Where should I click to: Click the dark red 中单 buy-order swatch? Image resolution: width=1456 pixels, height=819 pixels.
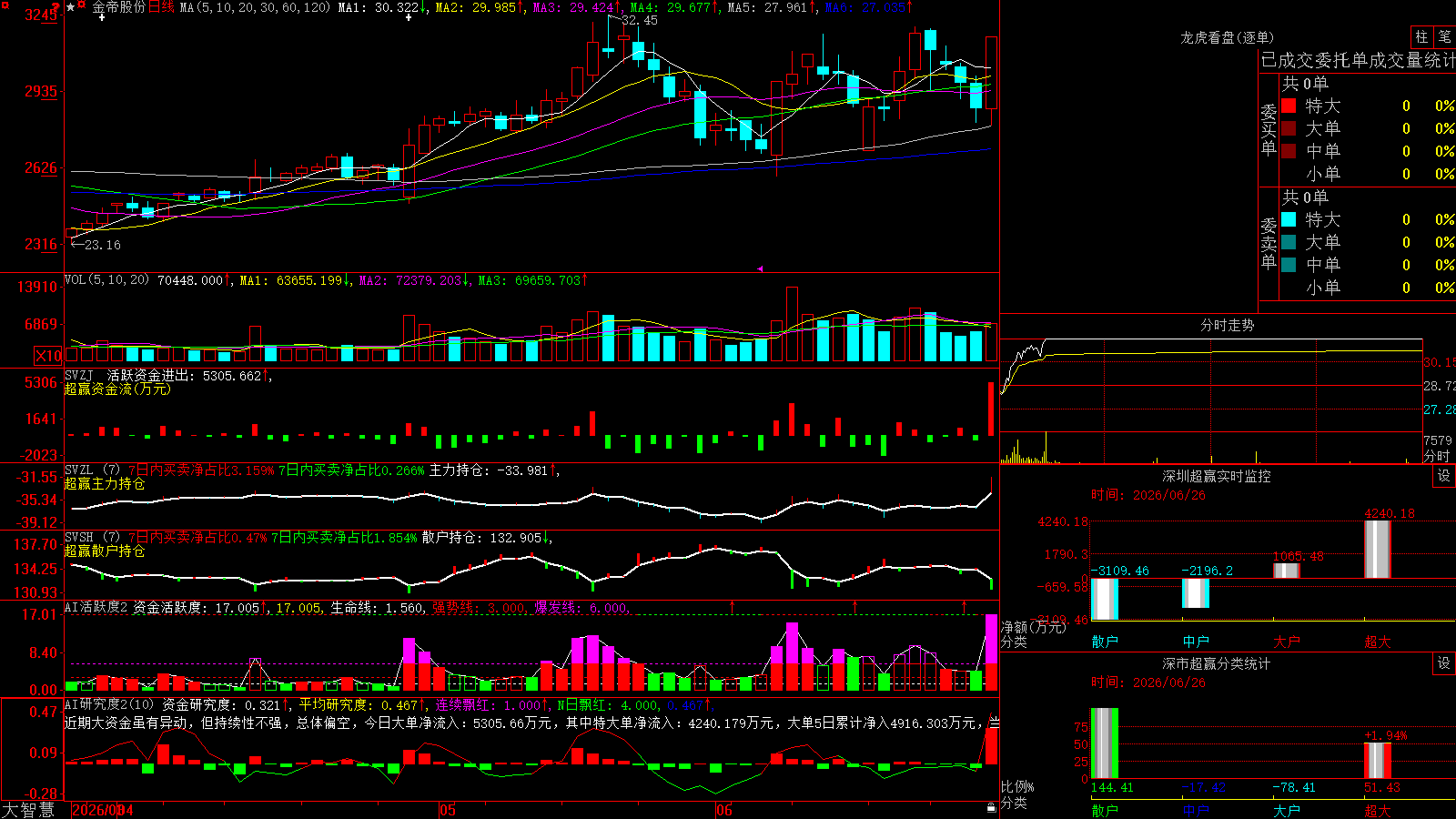tap(1289, 151)
